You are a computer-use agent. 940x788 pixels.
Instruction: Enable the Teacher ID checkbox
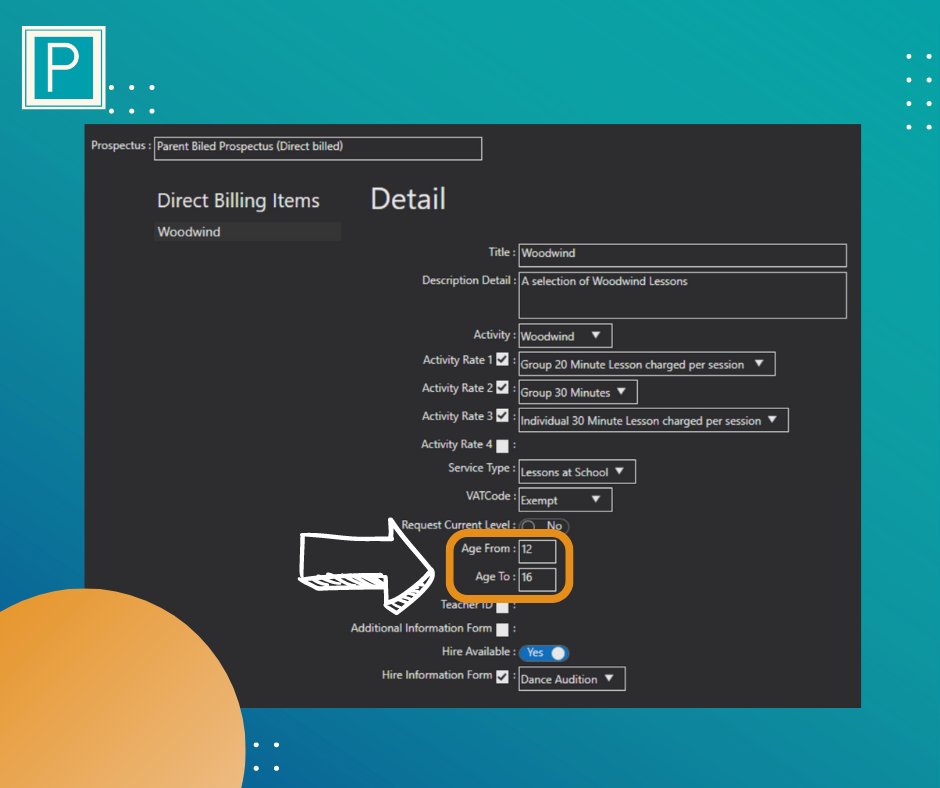pos(502,607)
